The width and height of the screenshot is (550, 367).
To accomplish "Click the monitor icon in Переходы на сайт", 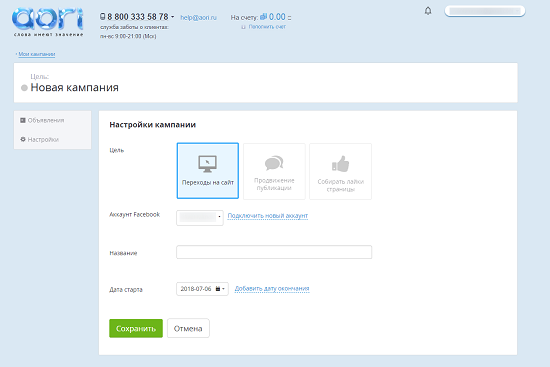I will point(207,164).
